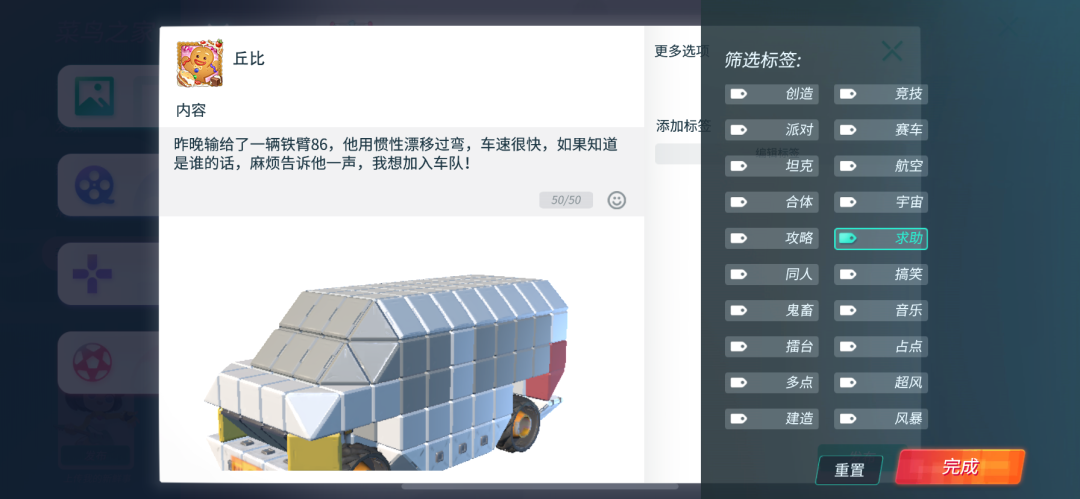1080x499 pixels.
Task: Enable the 坦克 tag
Action: tap(771, 166)
